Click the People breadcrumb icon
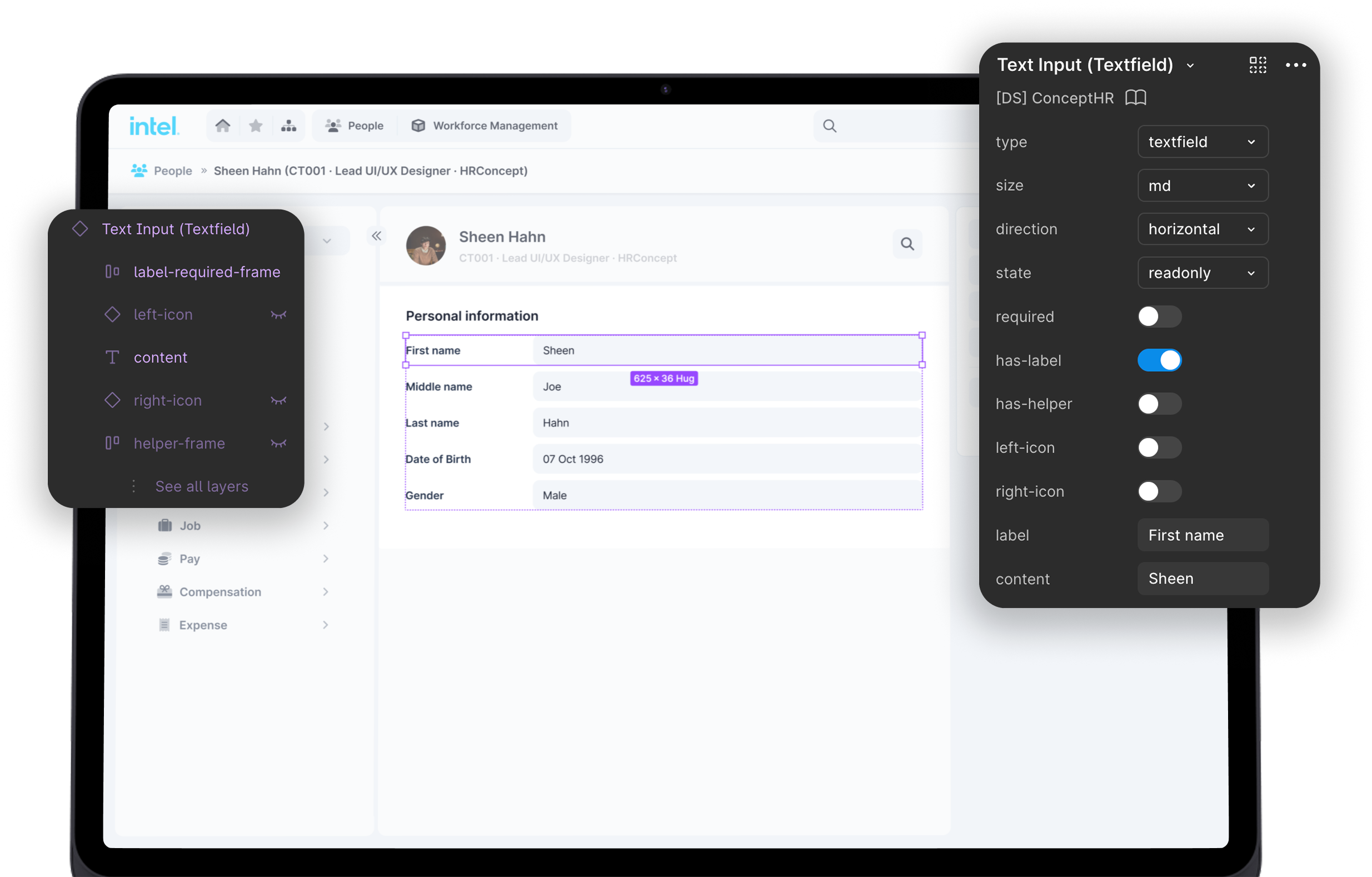 [139, 171]
